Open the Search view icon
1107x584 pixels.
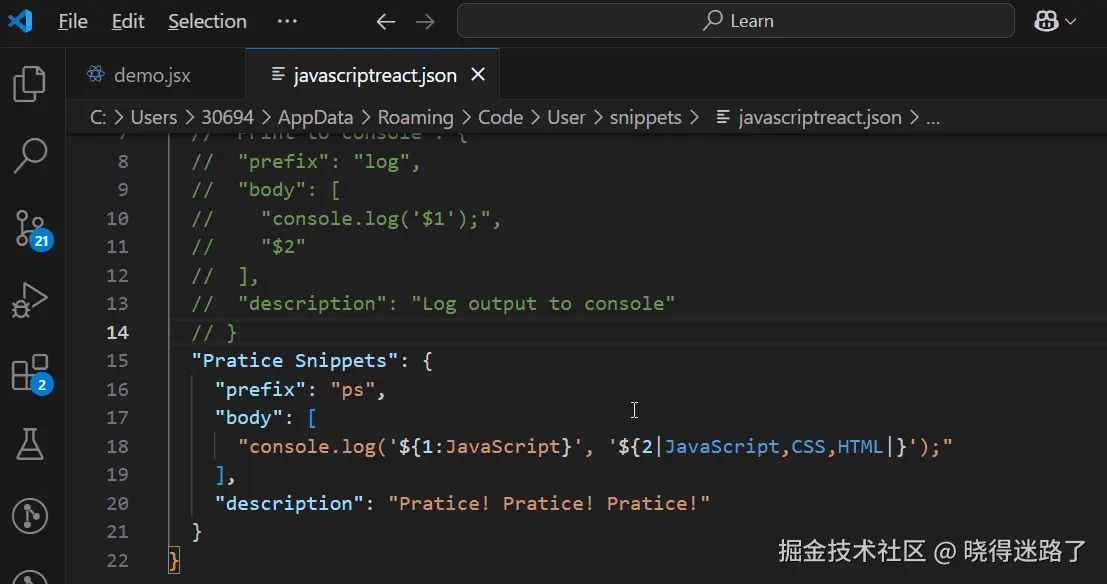[30, 156]
